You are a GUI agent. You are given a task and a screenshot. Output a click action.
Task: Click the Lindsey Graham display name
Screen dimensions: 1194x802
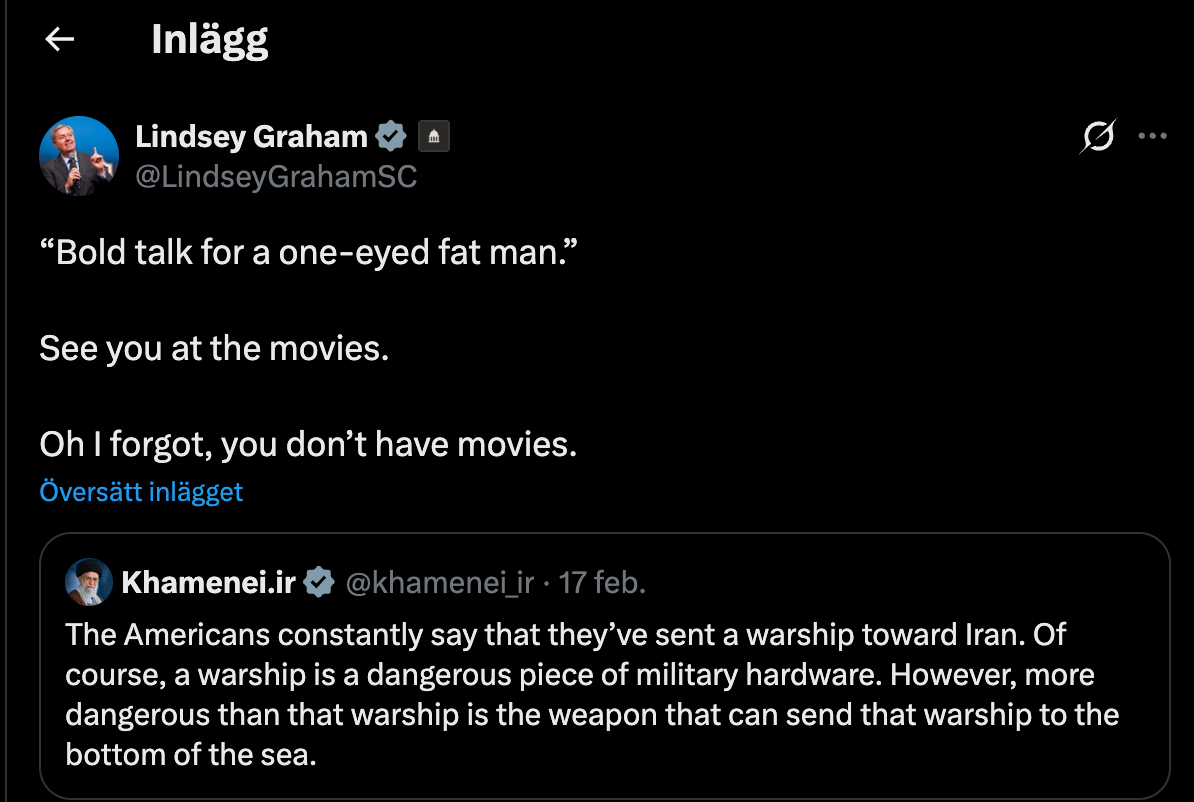(x=251, y=136)
